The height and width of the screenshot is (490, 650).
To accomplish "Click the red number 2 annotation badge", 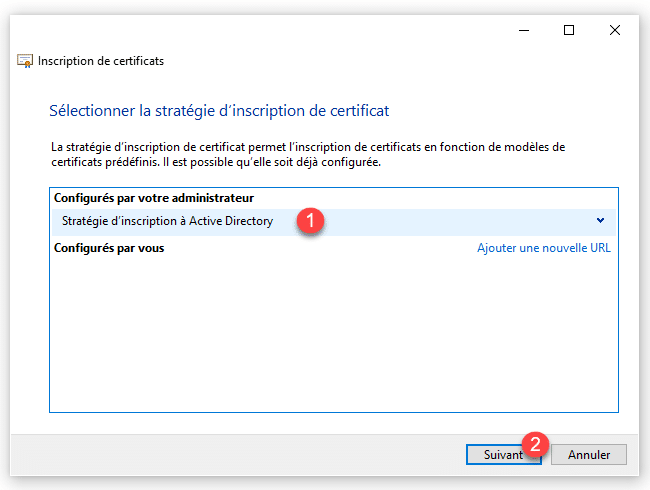I will 537,444.
